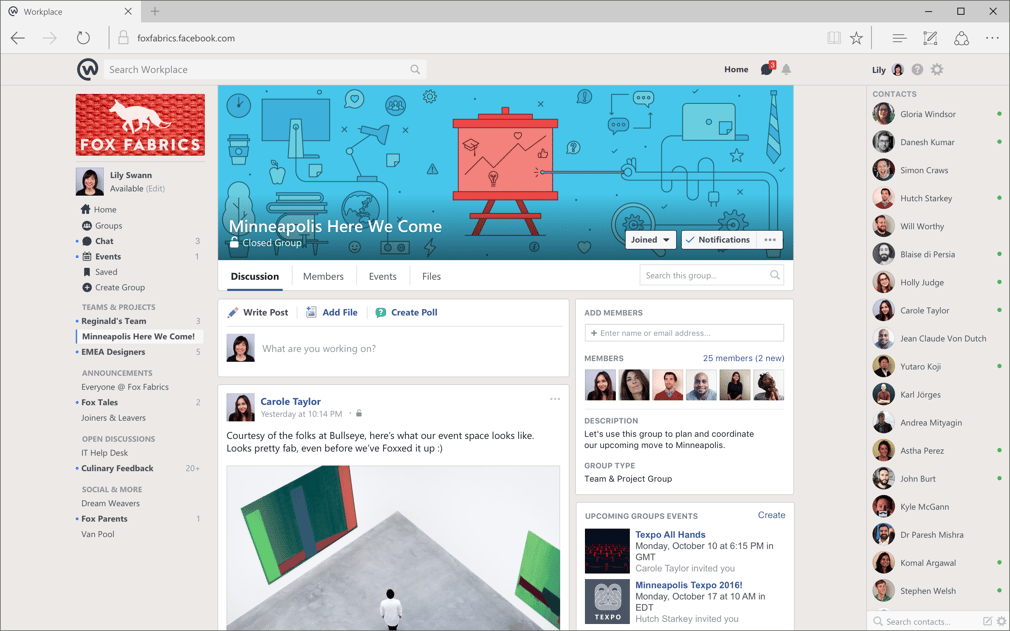
Task: Switch to the Files tab
Action: coord(432,276)
